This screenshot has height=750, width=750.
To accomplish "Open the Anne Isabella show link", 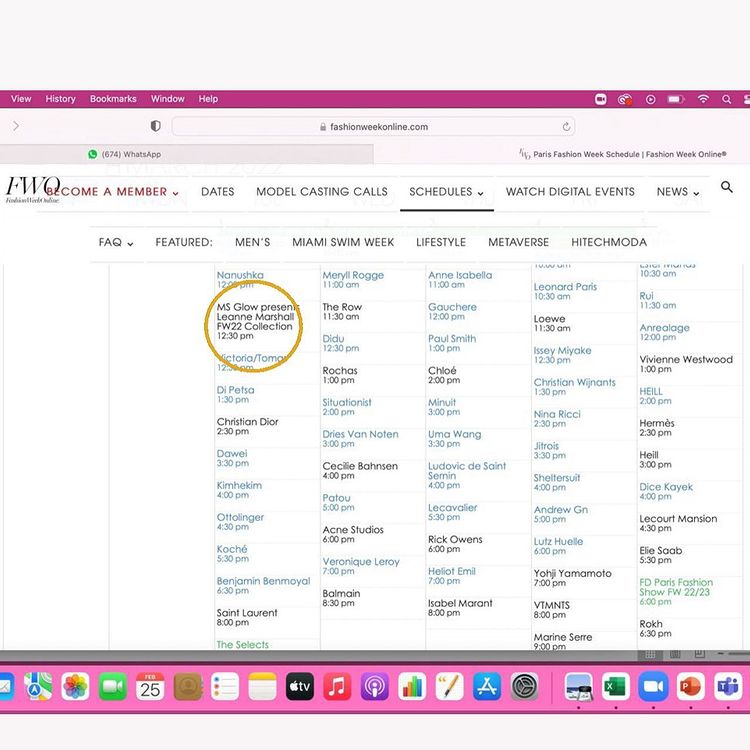I will click(460, 275).
